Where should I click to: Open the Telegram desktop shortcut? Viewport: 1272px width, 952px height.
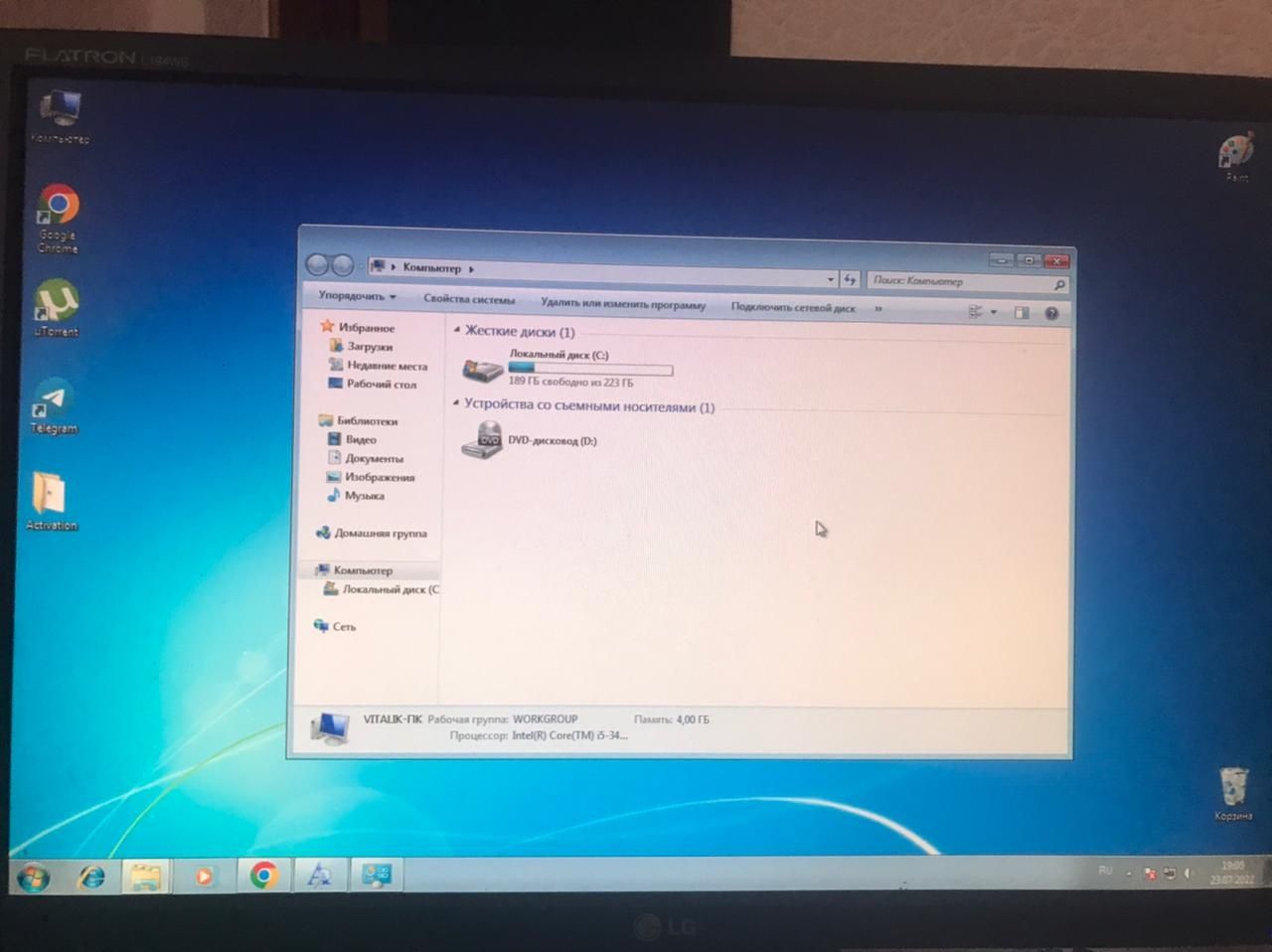54,405
